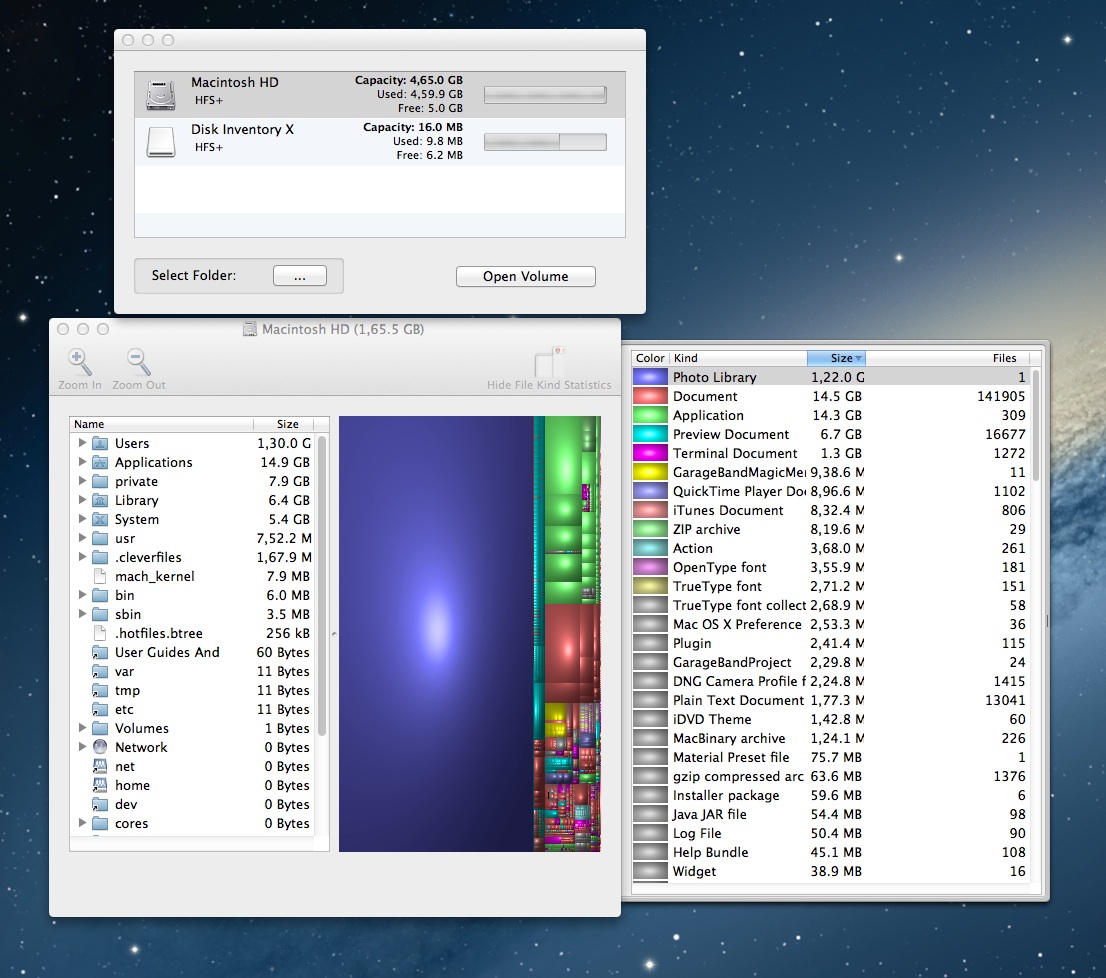Click the mach_kernel file icon

(x=100, y=576)
